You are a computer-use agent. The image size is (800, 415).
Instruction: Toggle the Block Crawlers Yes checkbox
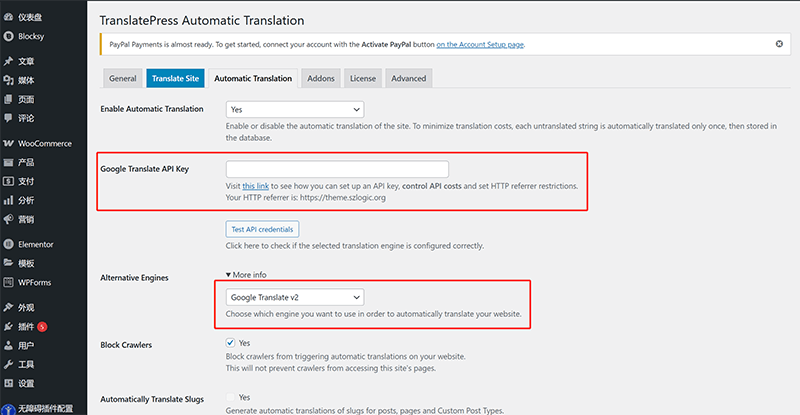(x=230, y=343)
